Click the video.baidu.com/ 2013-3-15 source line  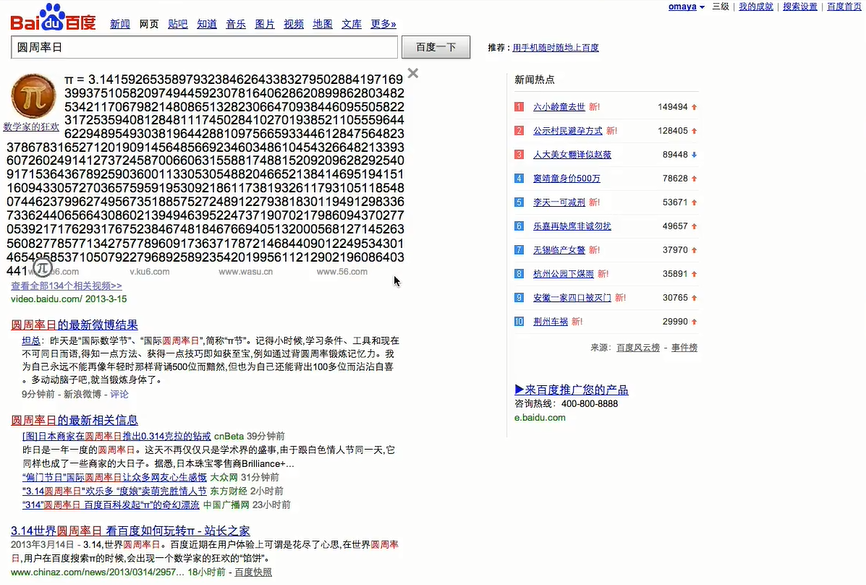69,299
